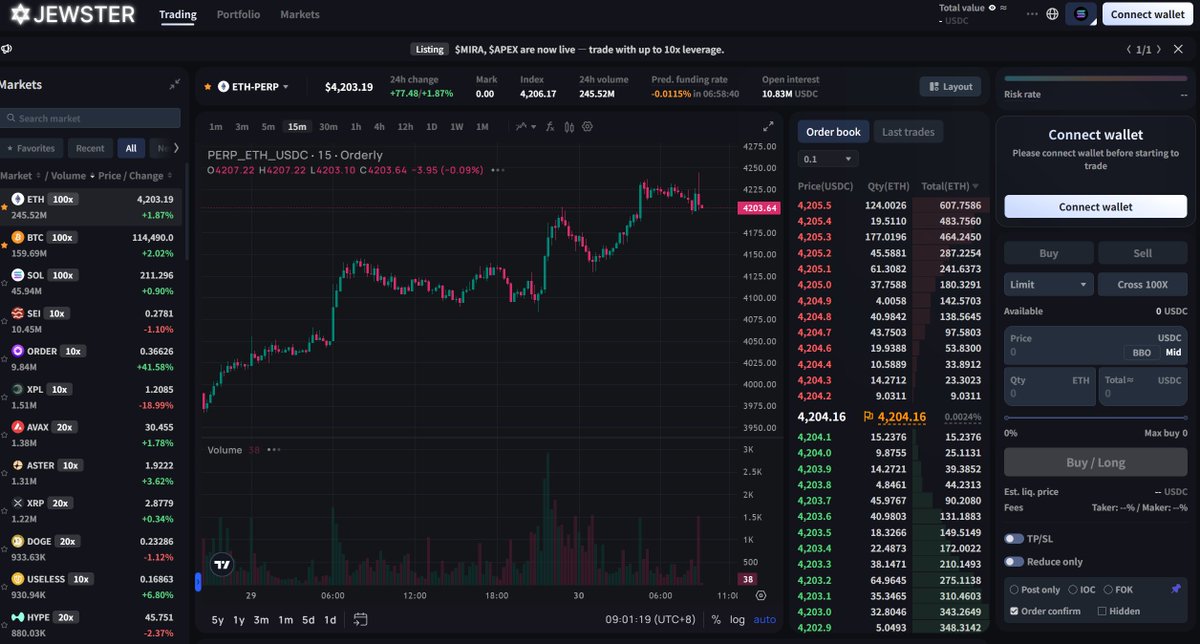
Task: Click the AVAX coin icon in markets list
Action: click(x=18, y=427)
